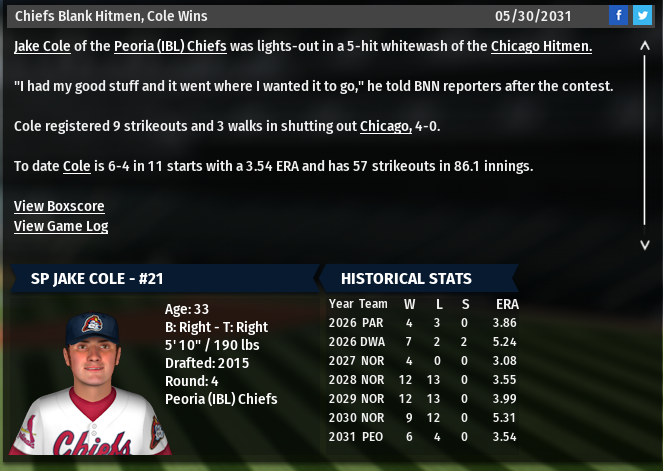The width and height of the screenshot is (663, 471).
Task: Click the 2031 PEO stats row
Action: coord(423,437)
